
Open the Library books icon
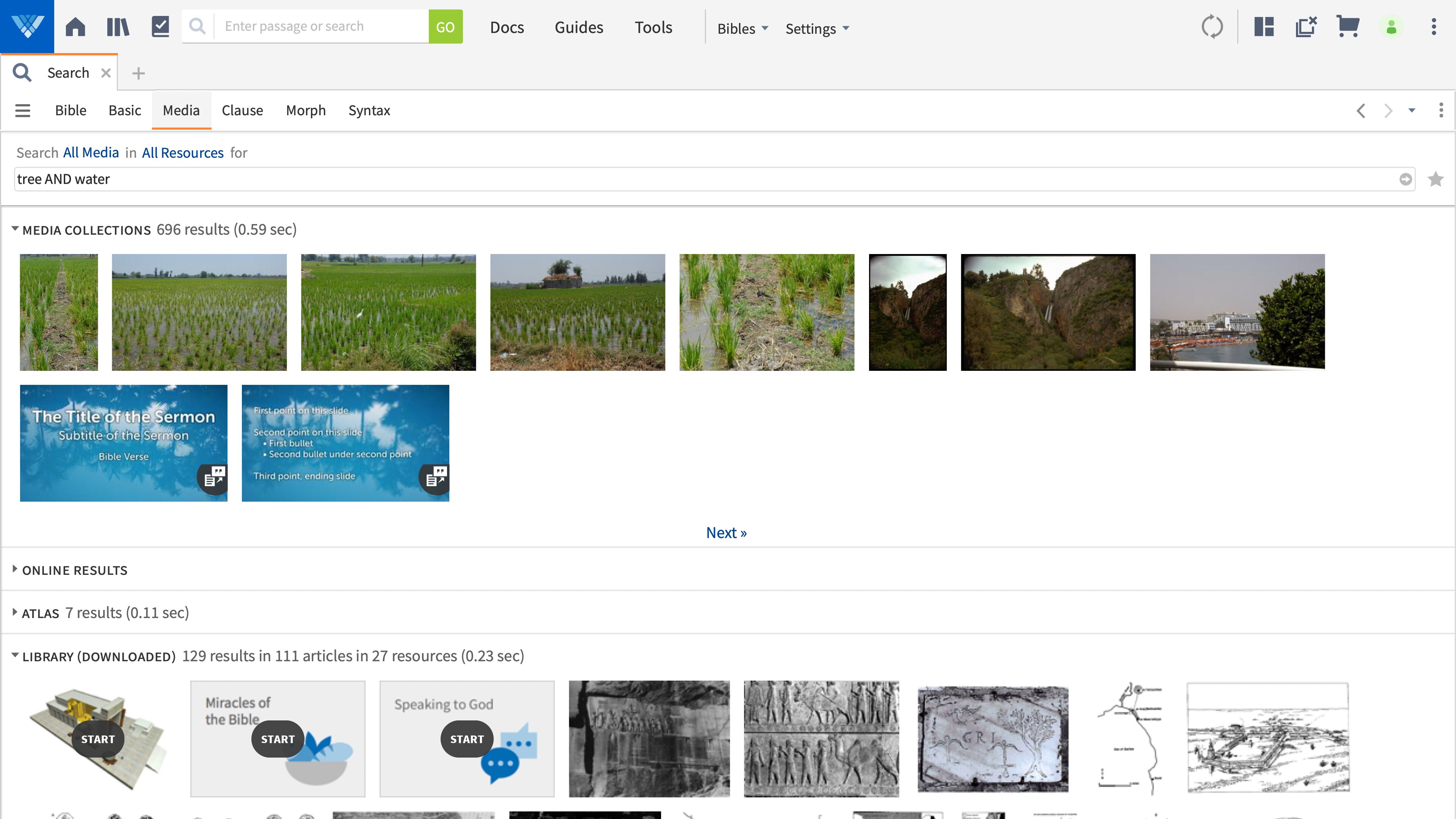tap(118, 27)
